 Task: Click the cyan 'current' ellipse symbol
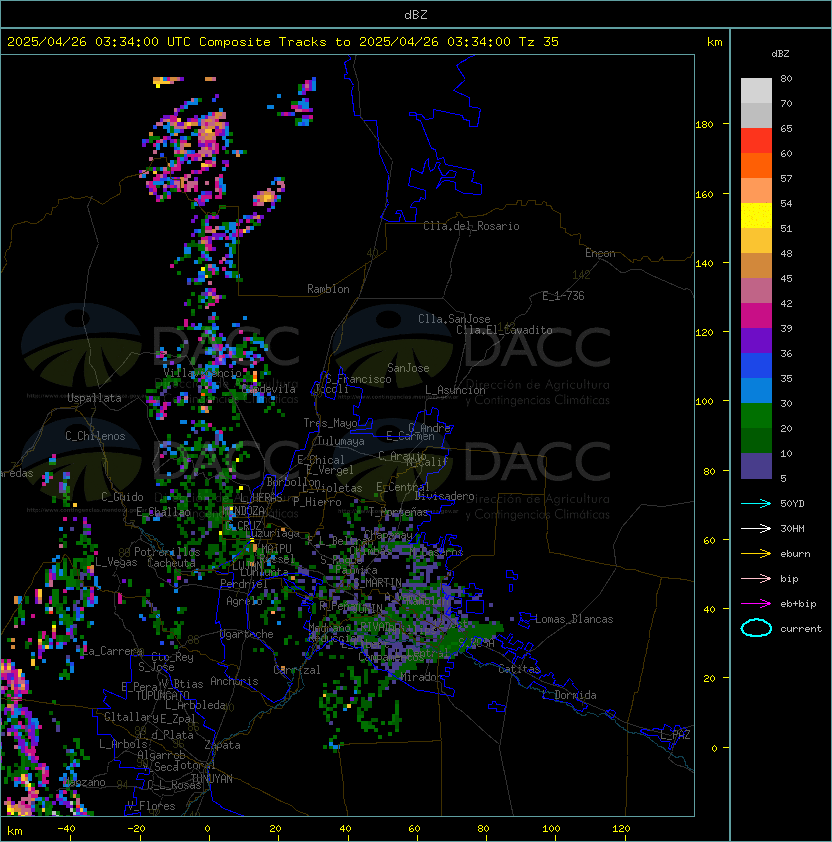click(x=756, y=628)
